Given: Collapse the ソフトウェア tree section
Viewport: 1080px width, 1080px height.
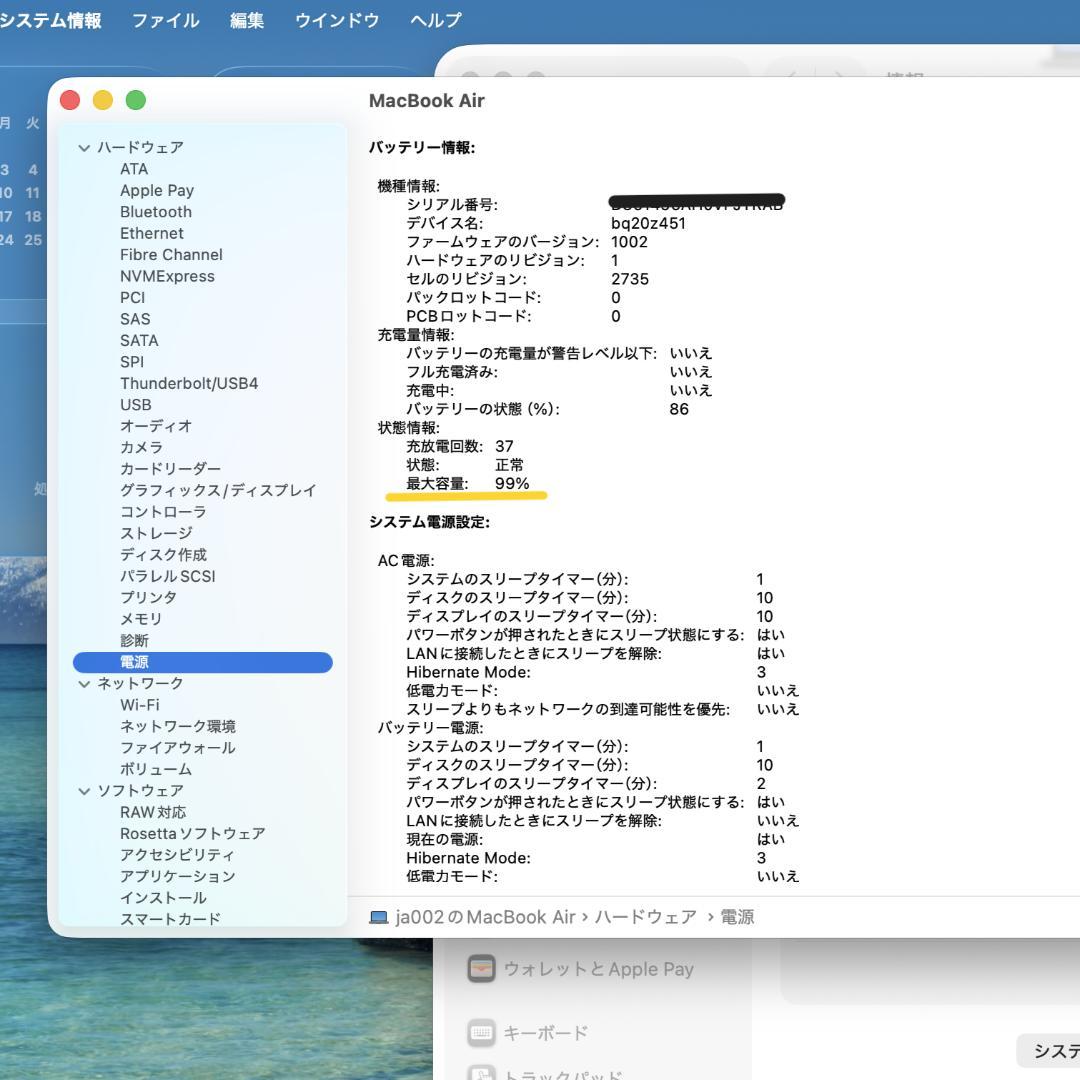Looking at the screenshot, I should 84,790.
